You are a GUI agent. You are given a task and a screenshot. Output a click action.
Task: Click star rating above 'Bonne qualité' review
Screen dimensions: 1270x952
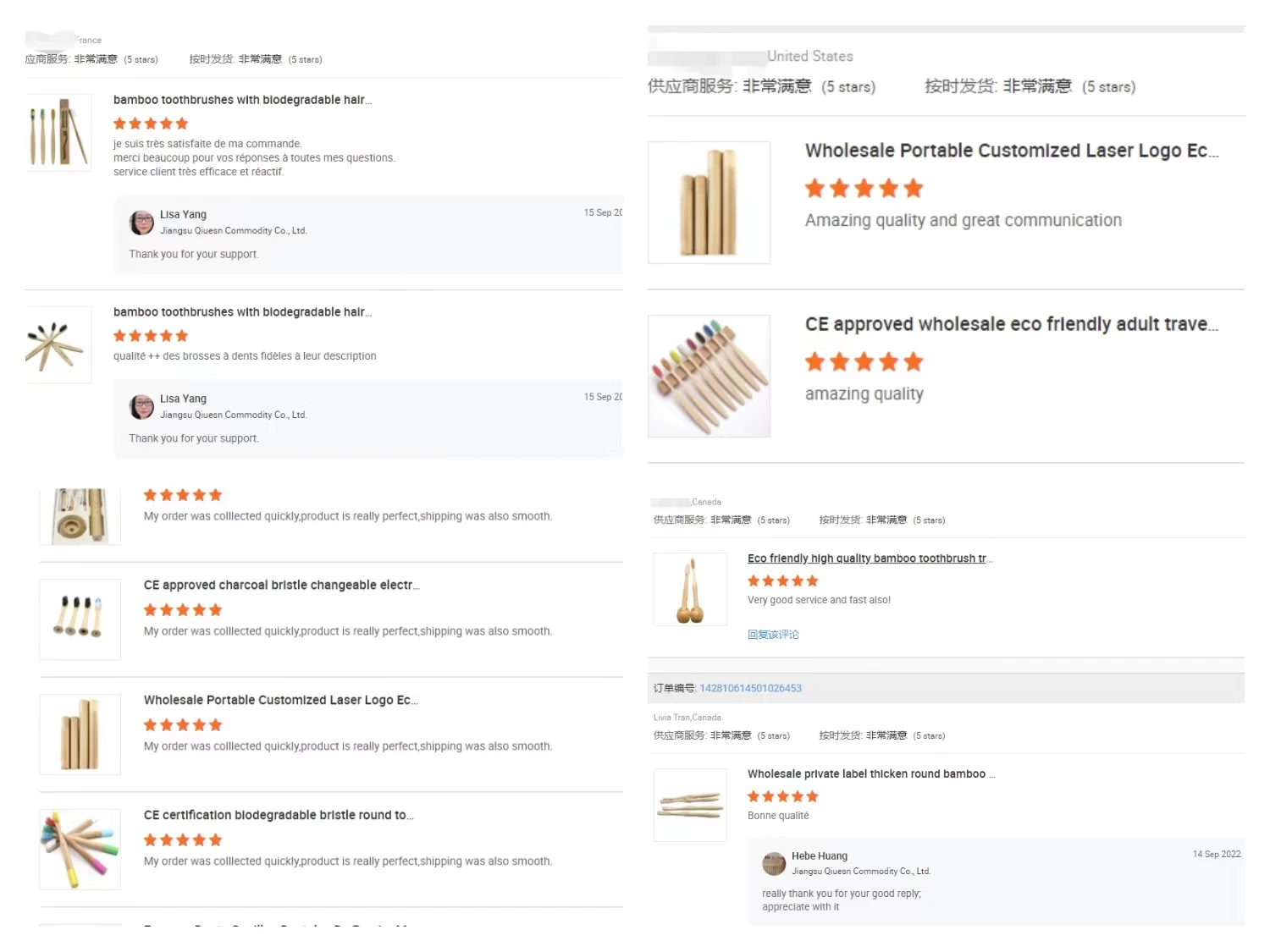pos(782,796)
